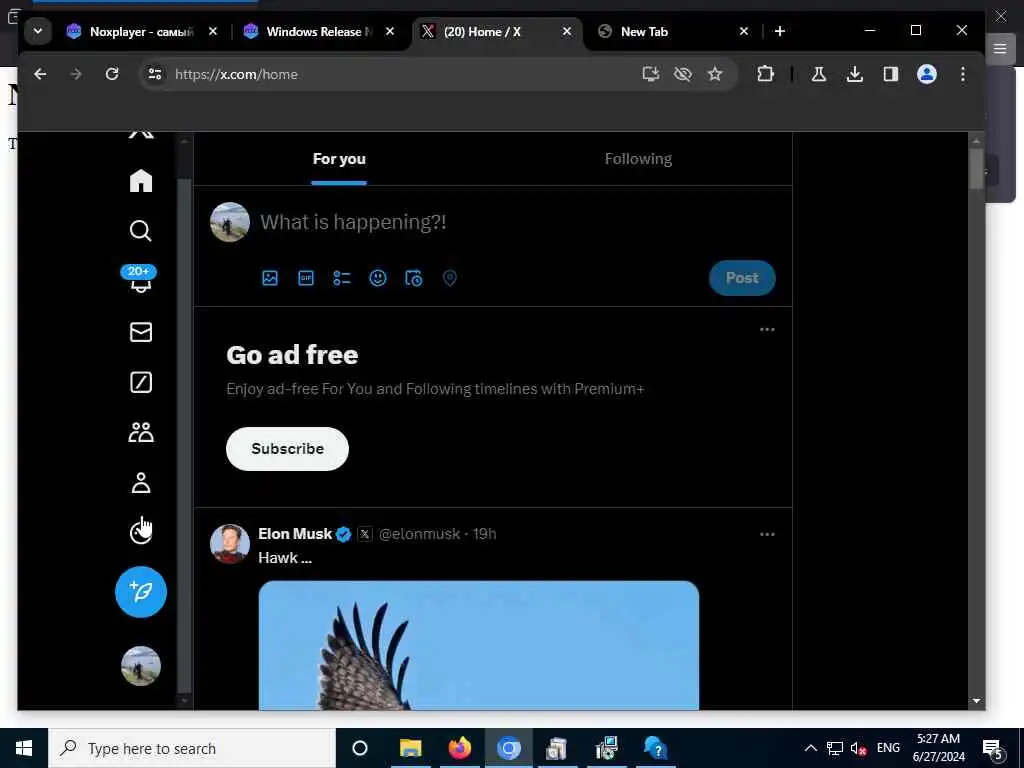
Task: Open more options on Go ad free card
Action: tap(767, 329)
